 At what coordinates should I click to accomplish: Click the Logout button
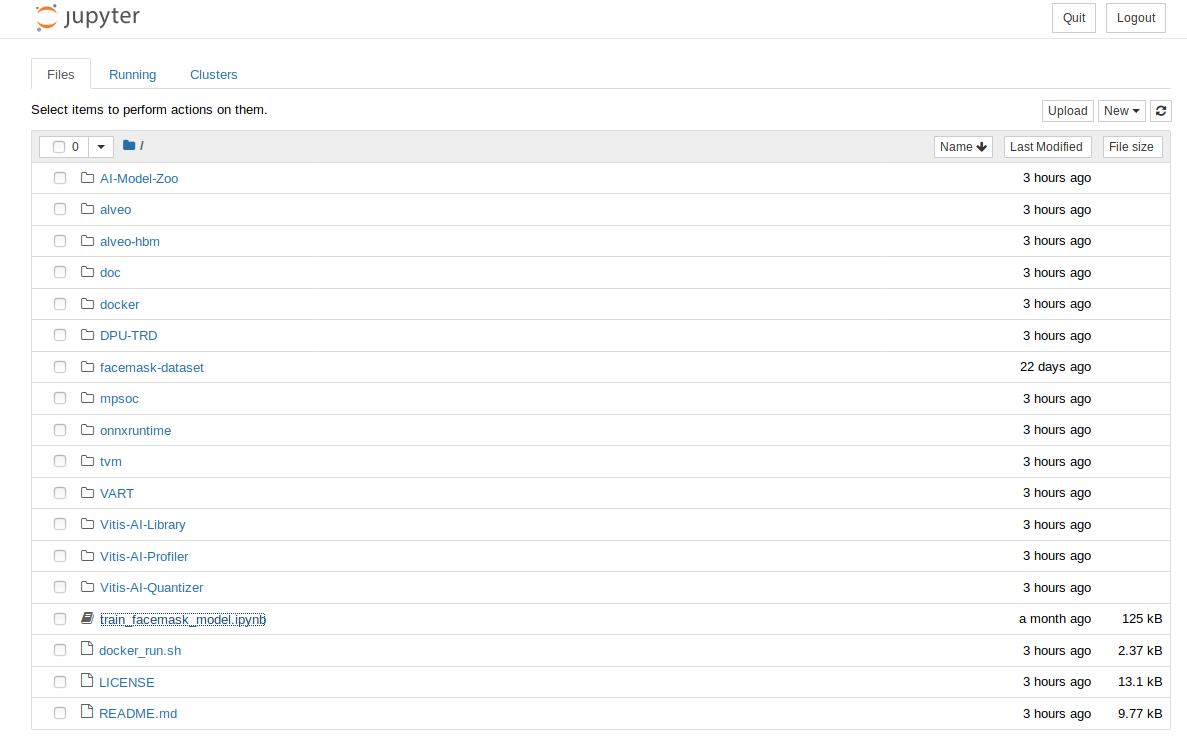1136,18
